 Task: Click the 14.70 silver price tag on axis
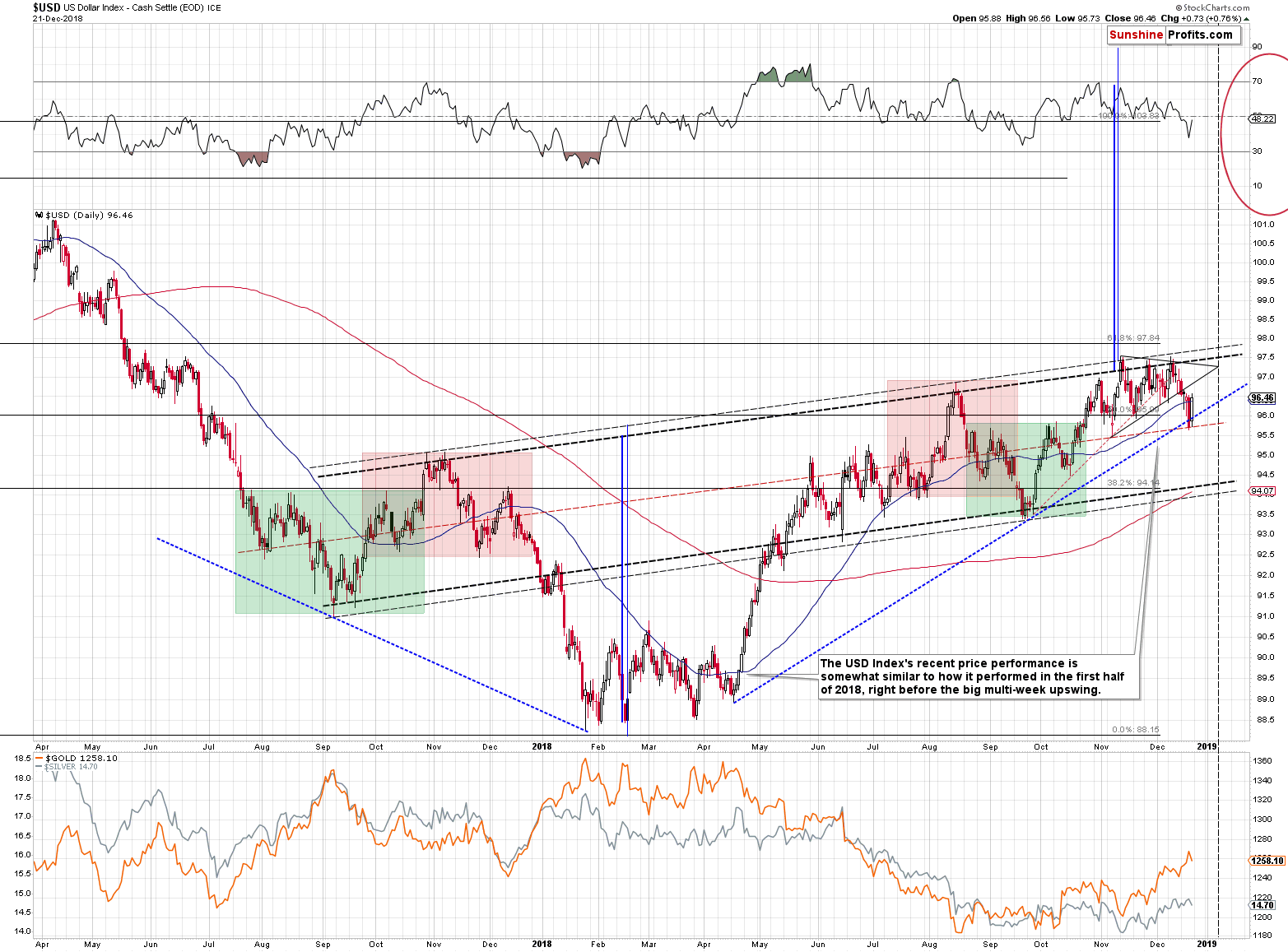1262,905
